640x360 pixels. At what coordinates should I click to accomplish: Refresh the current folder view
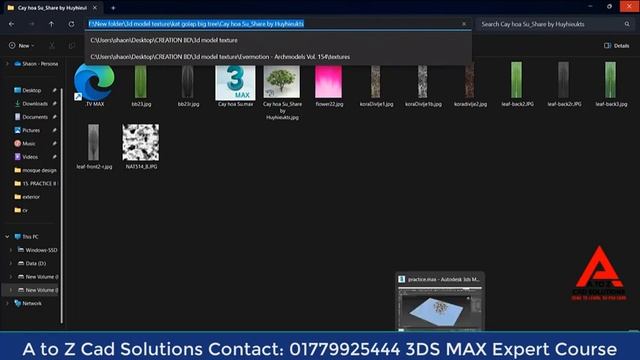(71, 24)
